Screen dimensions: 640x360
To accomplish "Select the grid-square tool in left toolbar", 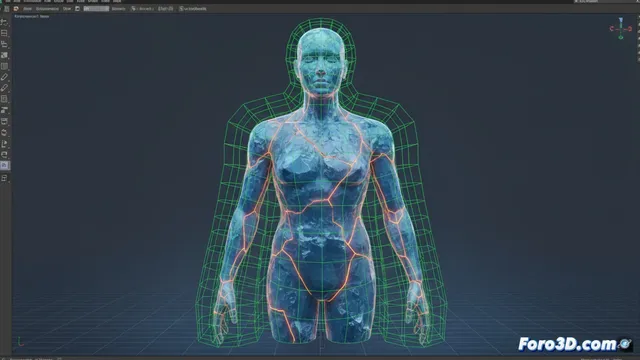I will pos(4,66).
